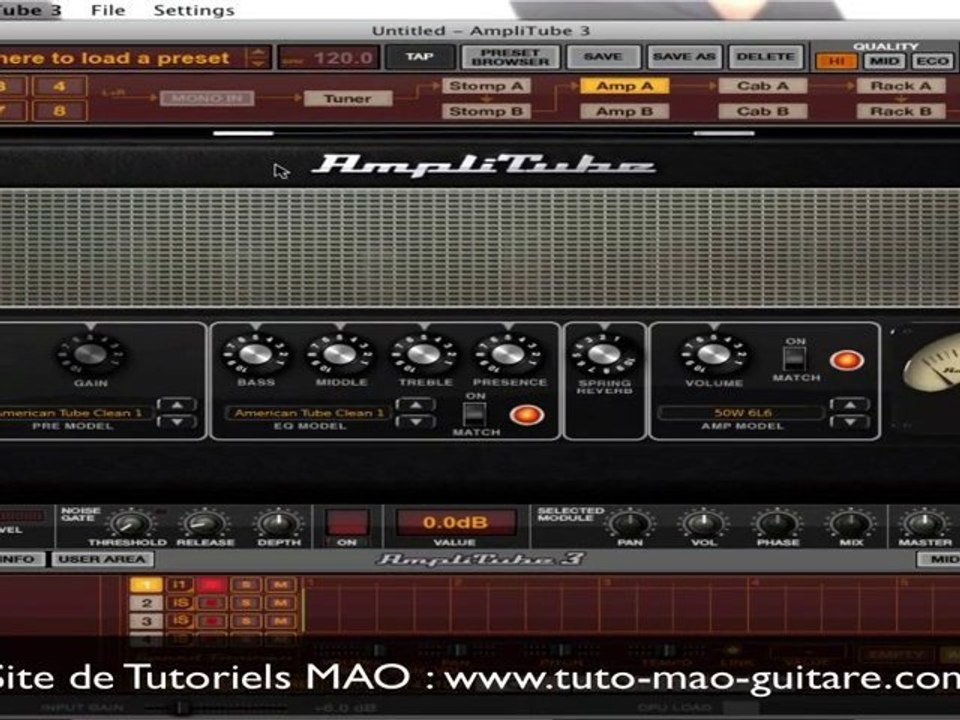Click the SPRING REVERB knob
Screen dimensions: 960x720
604,354
